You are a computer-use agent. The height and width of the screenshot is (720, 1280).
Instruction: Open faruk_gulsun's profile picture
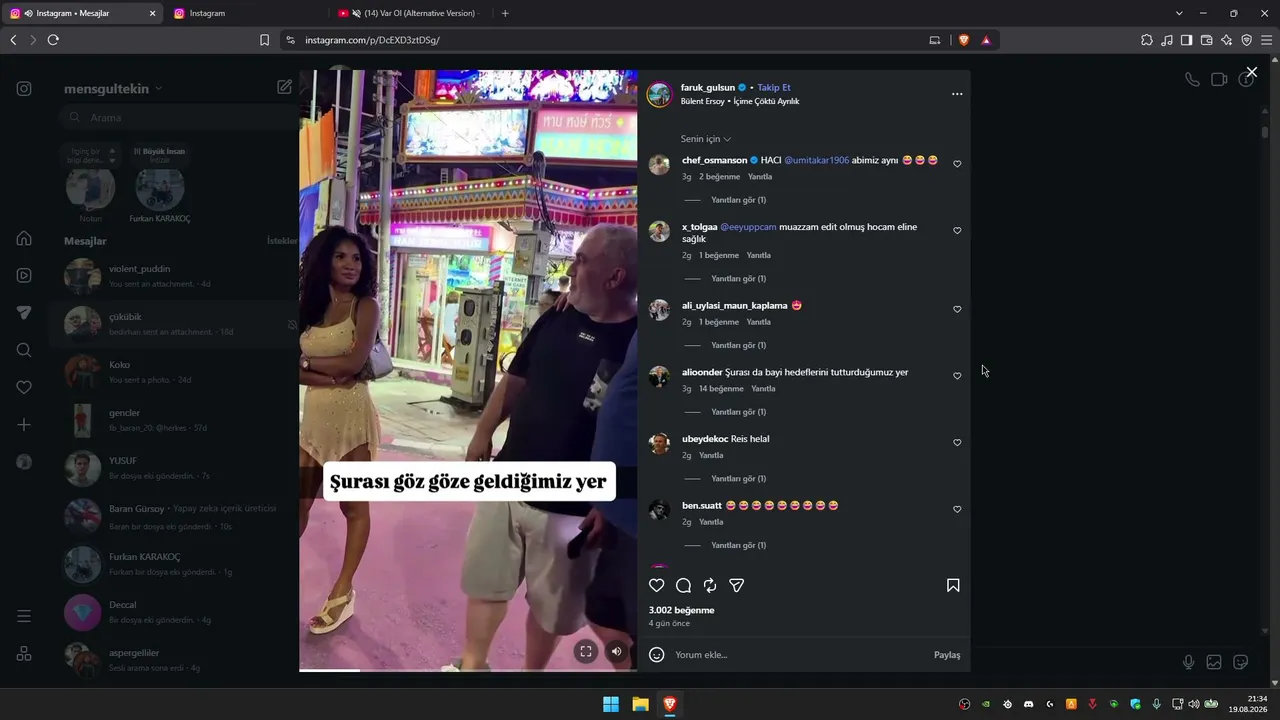click(x=659, y=94)
